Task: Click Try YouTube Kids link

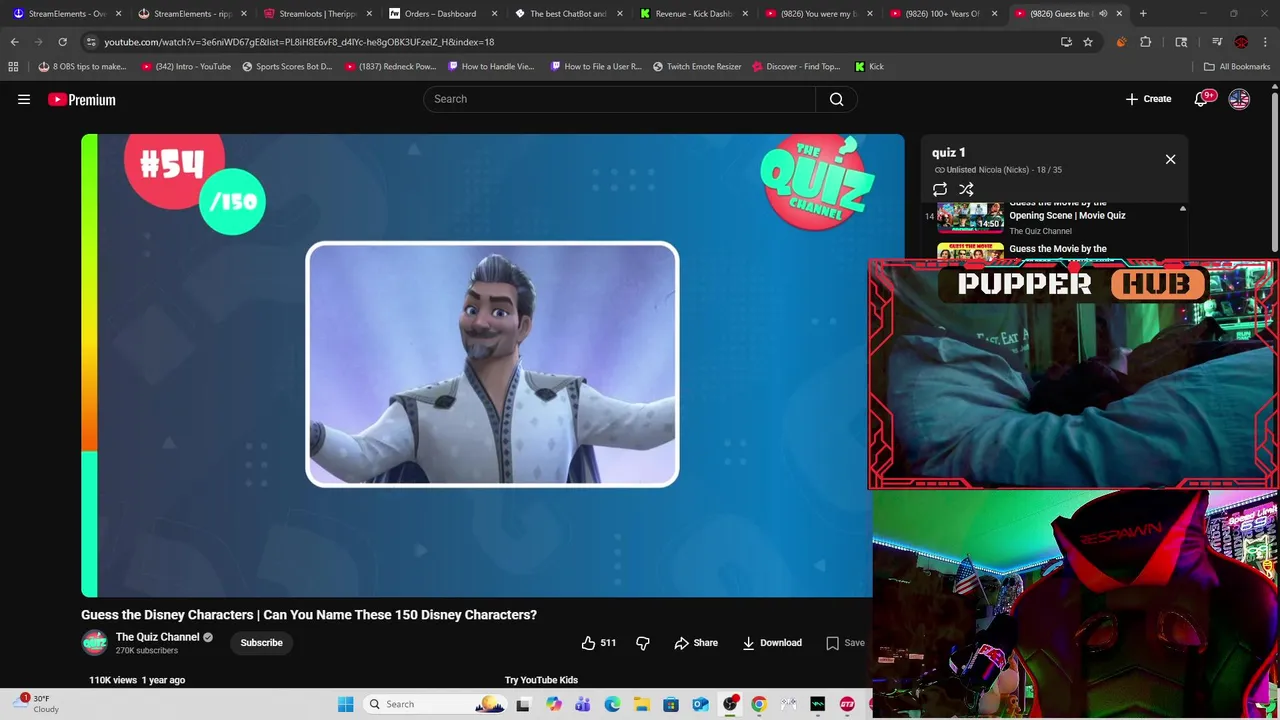Action: pyautogui.click(x=541, y=680)
